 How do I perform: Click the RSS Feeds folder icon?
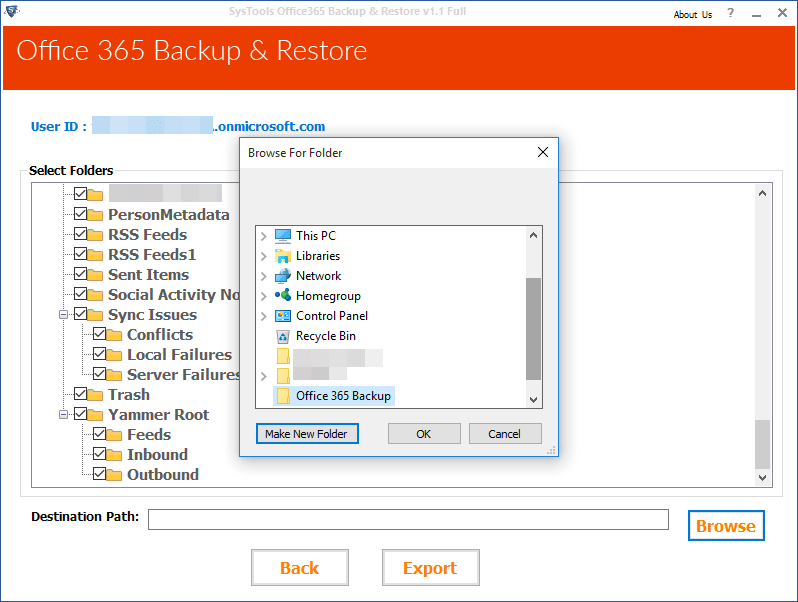pos(95,235)
